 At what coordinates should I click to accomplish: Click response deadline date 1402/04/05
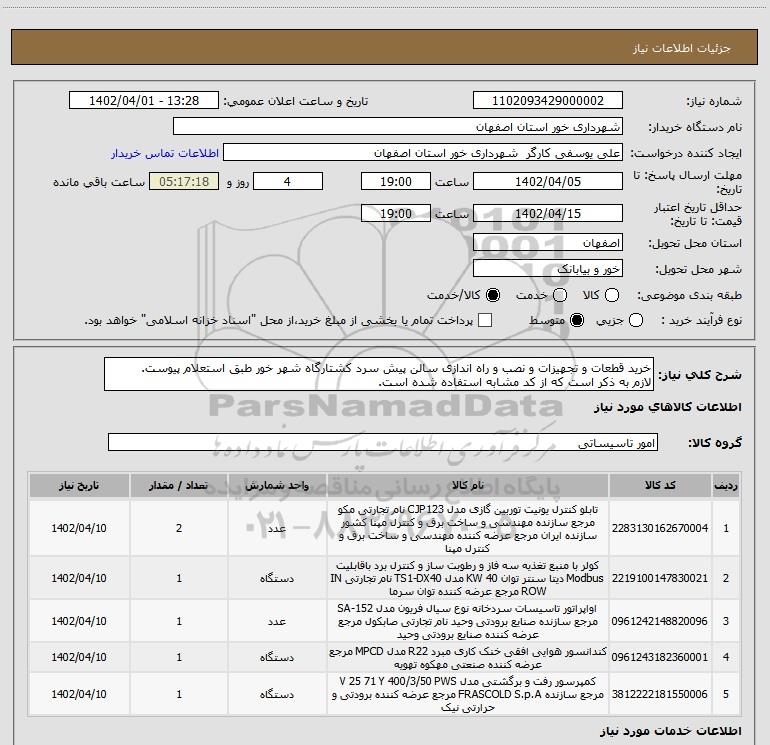pyautogui.click(x=548, y=181)
